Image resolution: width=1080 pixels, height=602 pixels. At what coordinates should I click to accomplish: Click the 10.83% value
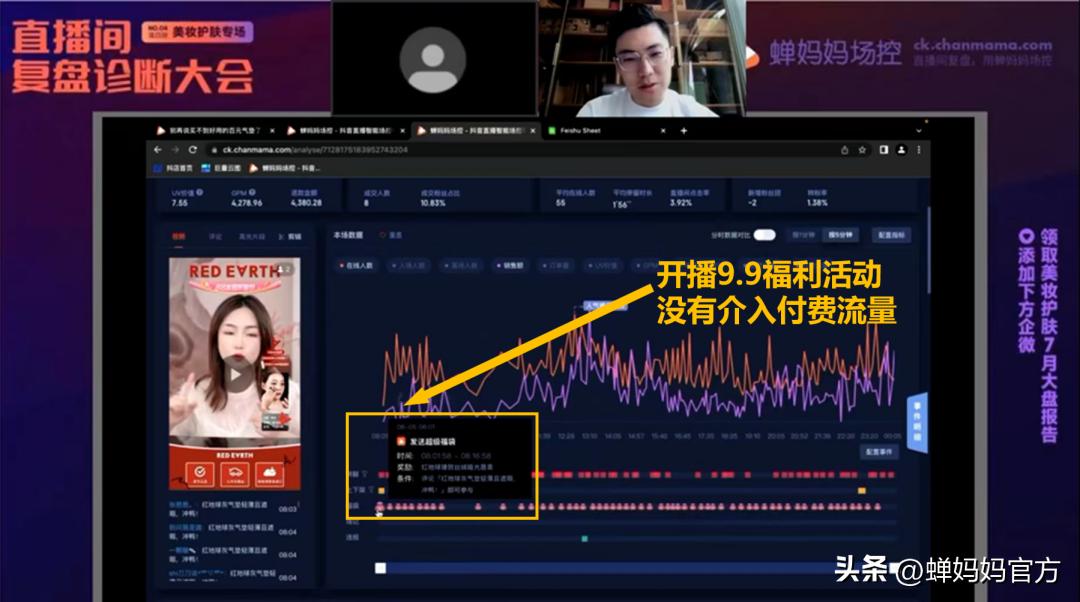[x=433, y=203]
